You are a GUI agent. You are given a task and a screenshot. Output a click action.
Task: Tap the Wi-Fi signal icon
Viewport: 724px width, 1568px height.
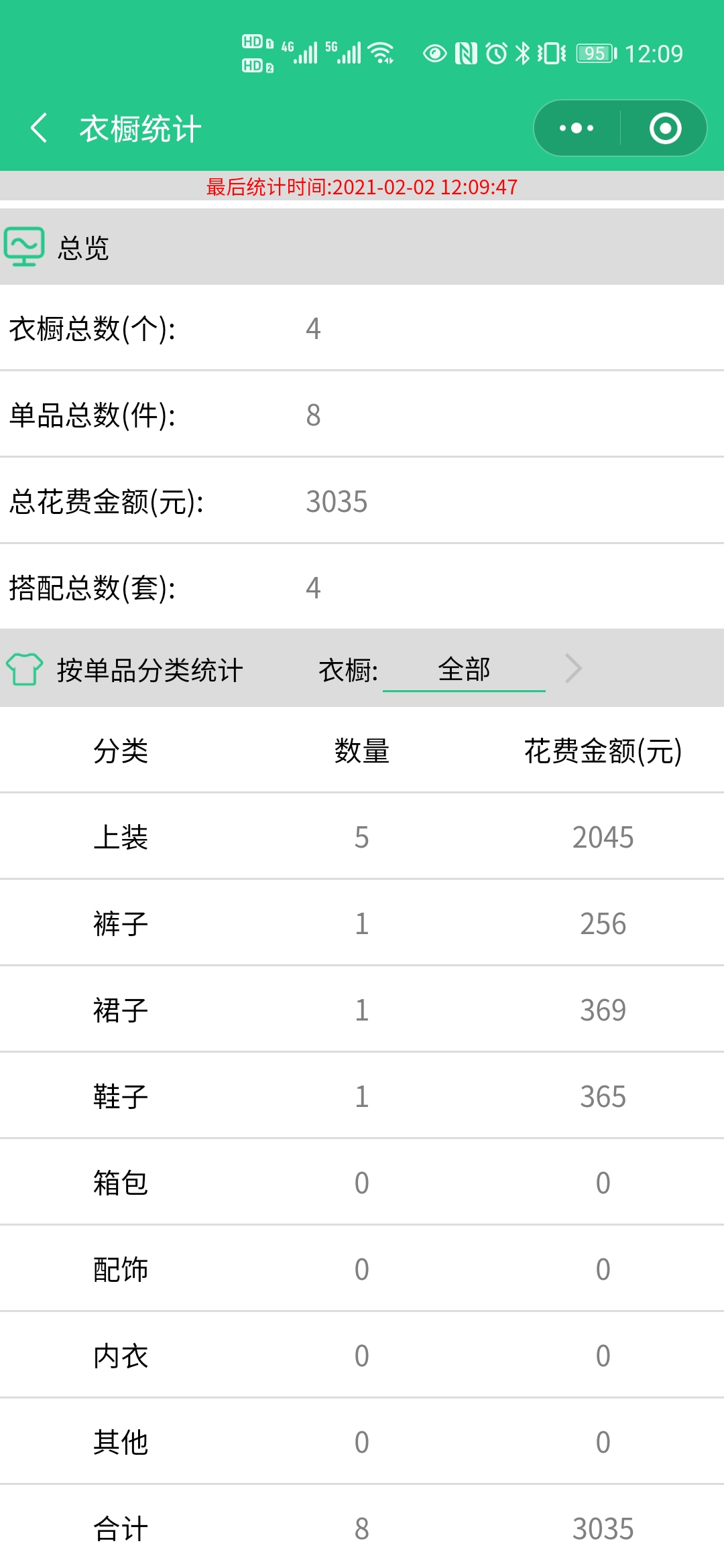click(x=382, y=53)
